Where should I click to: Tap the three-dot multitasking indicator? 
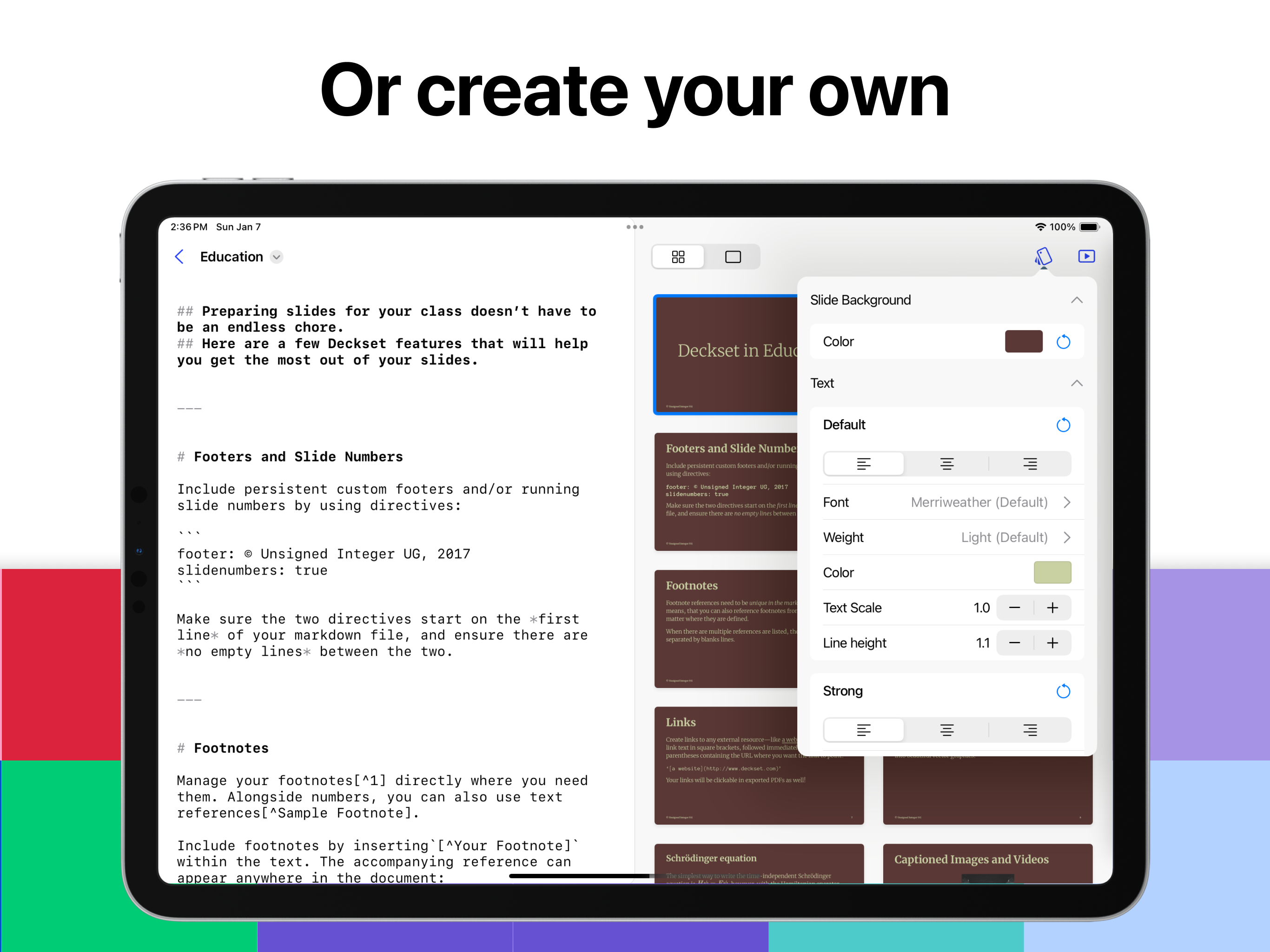pyautogui.click(x=635, y=227)
